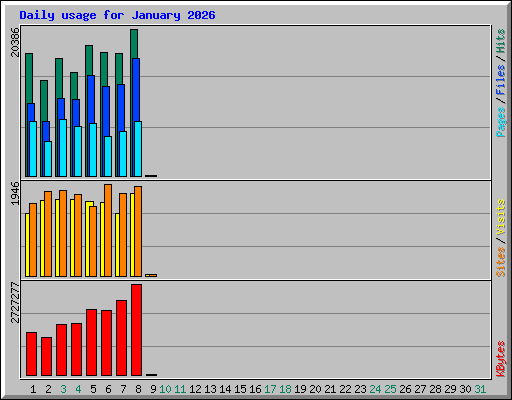512x400 pixels.
Task: Click the orange Sites bar for day 8
Action: [x=138, y=231]
